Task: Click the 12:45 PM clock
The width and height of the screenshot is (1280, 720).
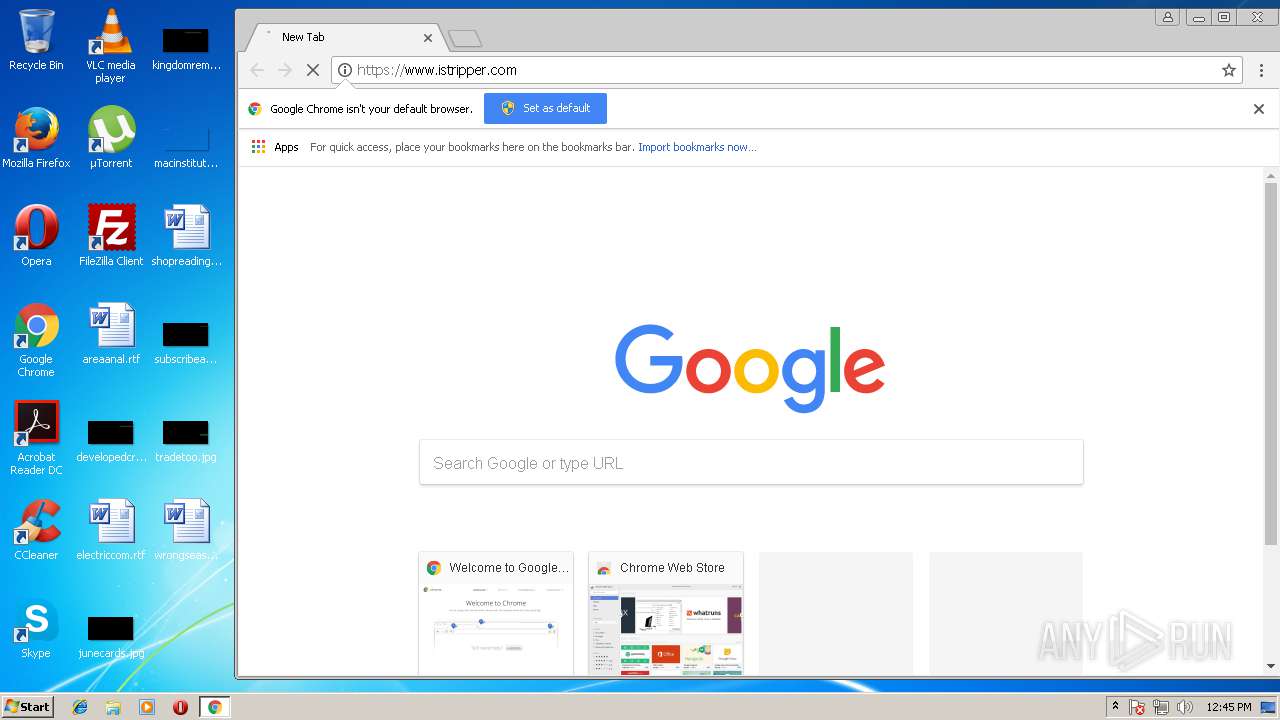Action: 1229,707
